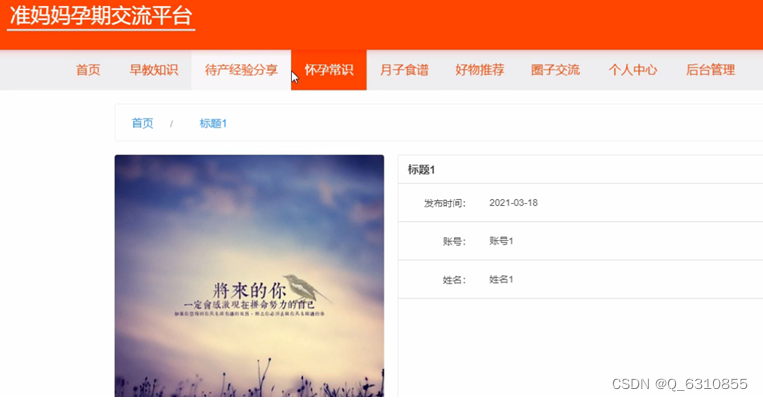Go to the 早教知识 menu item

154,70
